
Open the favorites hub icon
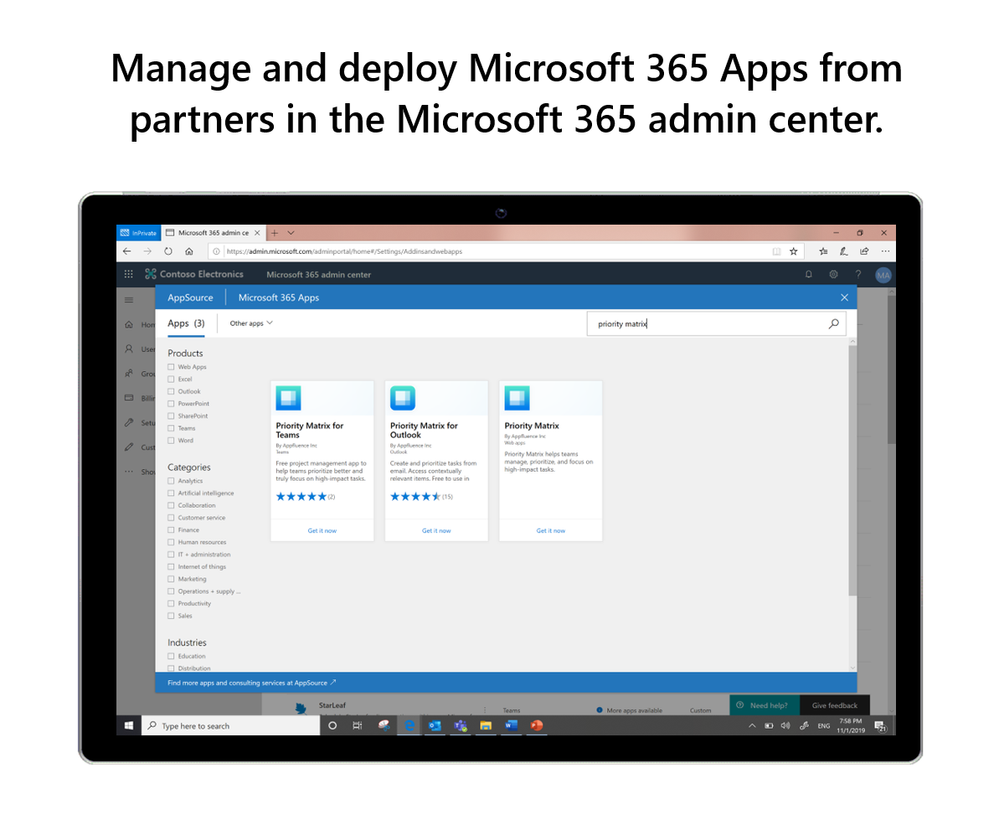pyautogui.click(x=823, y=252)
